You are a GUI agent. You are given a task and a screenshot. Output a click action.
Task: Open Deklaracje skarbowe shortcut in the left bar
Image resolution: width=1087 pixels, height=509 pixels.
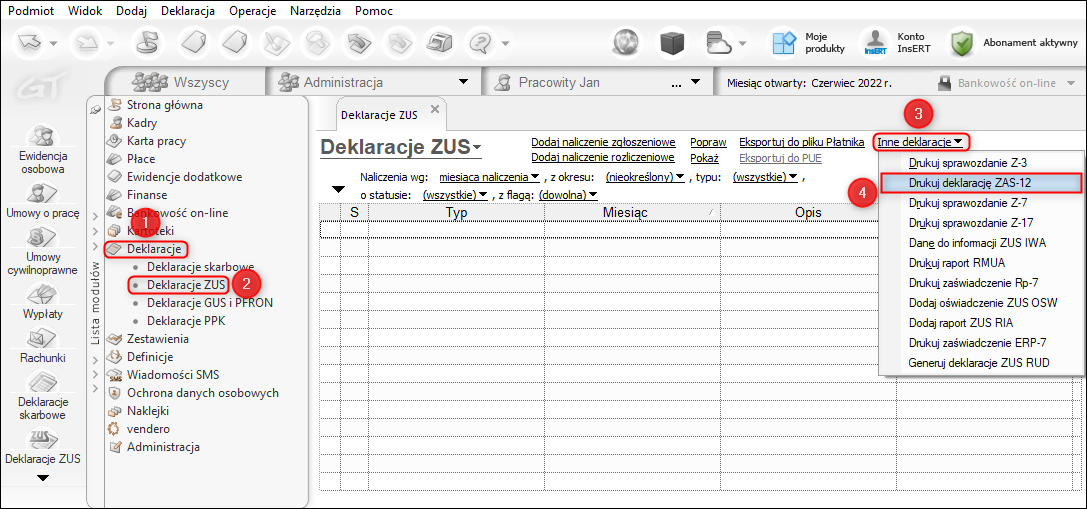click(42, 396)
